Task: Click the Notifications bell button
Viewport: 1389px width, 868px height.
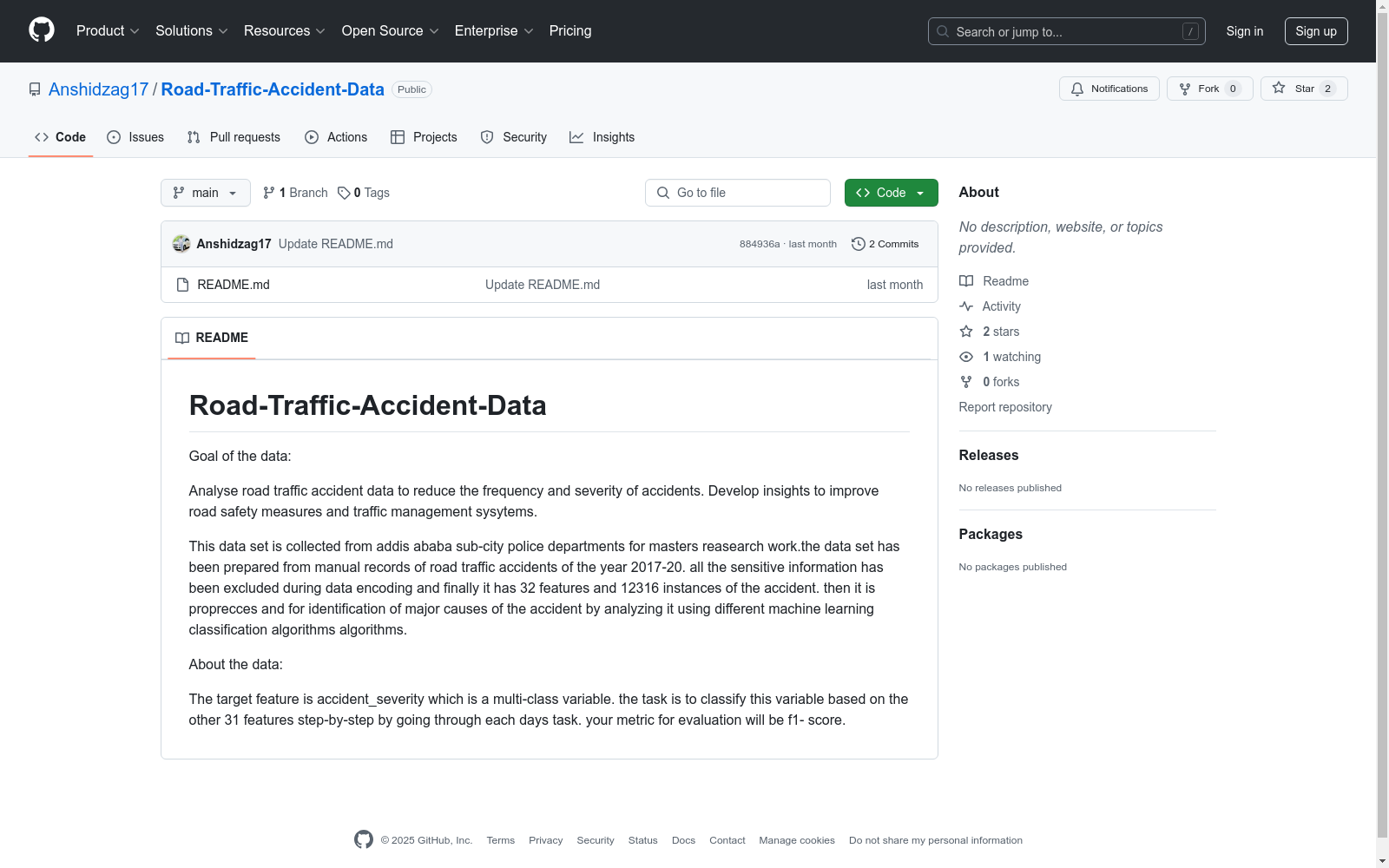Action: click(x=1109, y=89)
